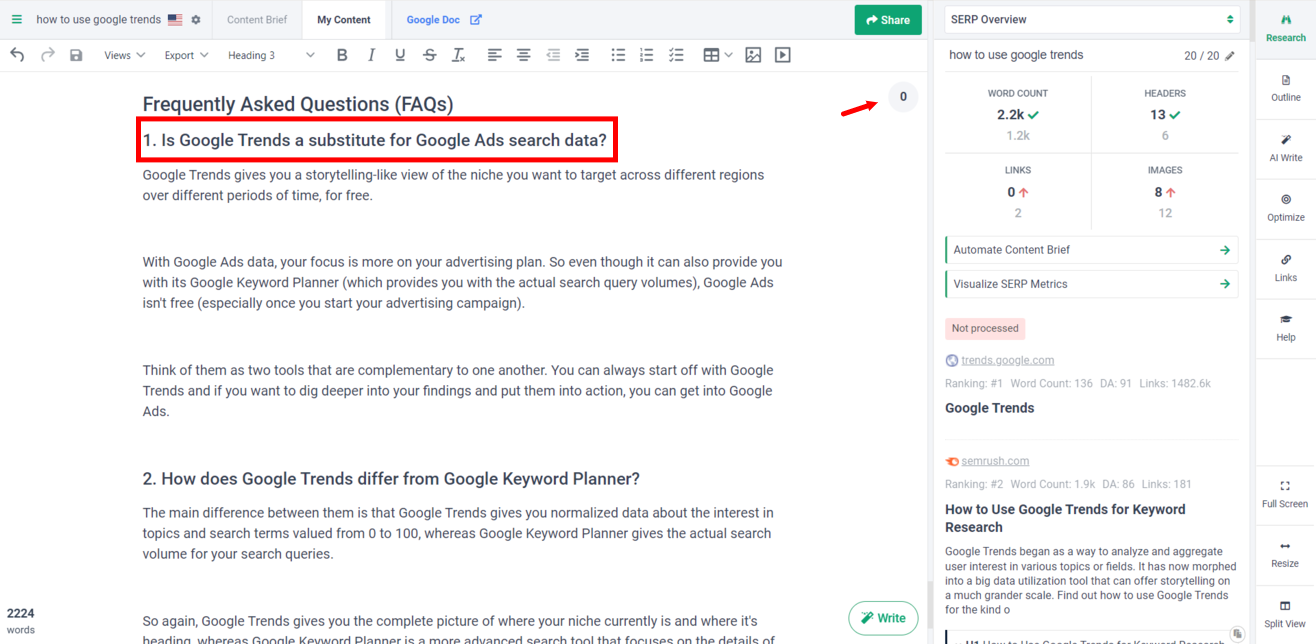Open the Help panel

click(x=1284, y=327)
